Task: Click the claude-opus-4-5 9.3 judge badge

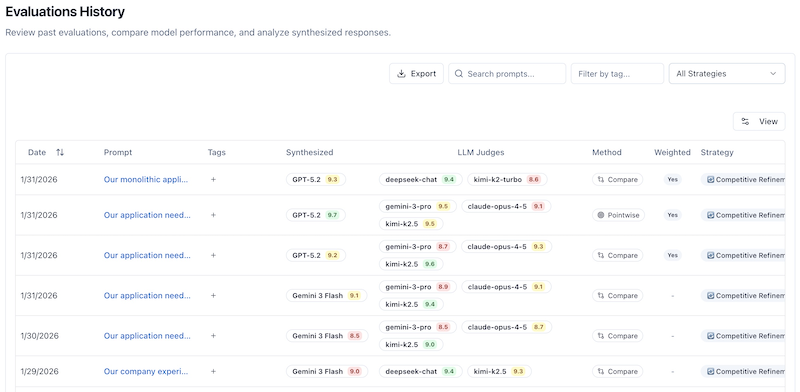Action: point(506,247)
